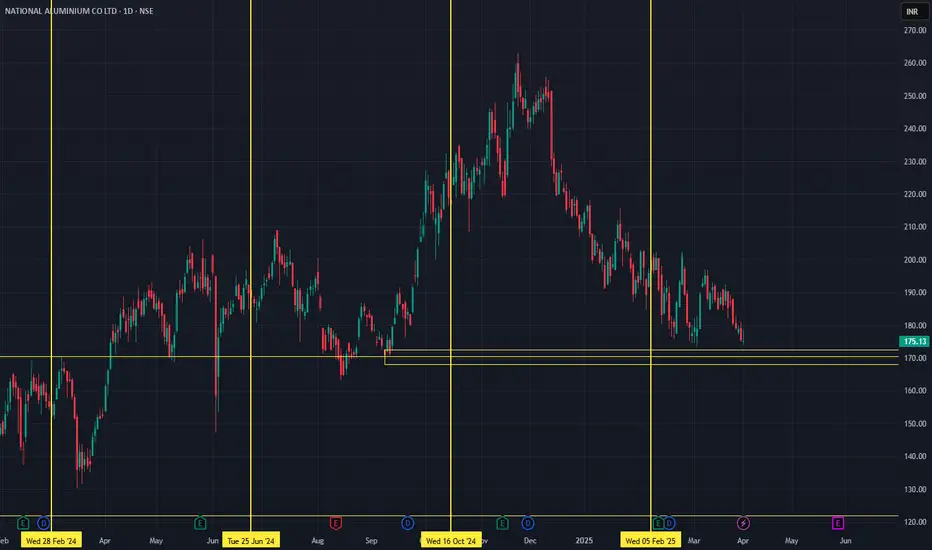The width and height of the screenshot is (932, 550).
Task: Open the green earnings E marker near Wed 05 Feb '25
Action: click(658, 523)
